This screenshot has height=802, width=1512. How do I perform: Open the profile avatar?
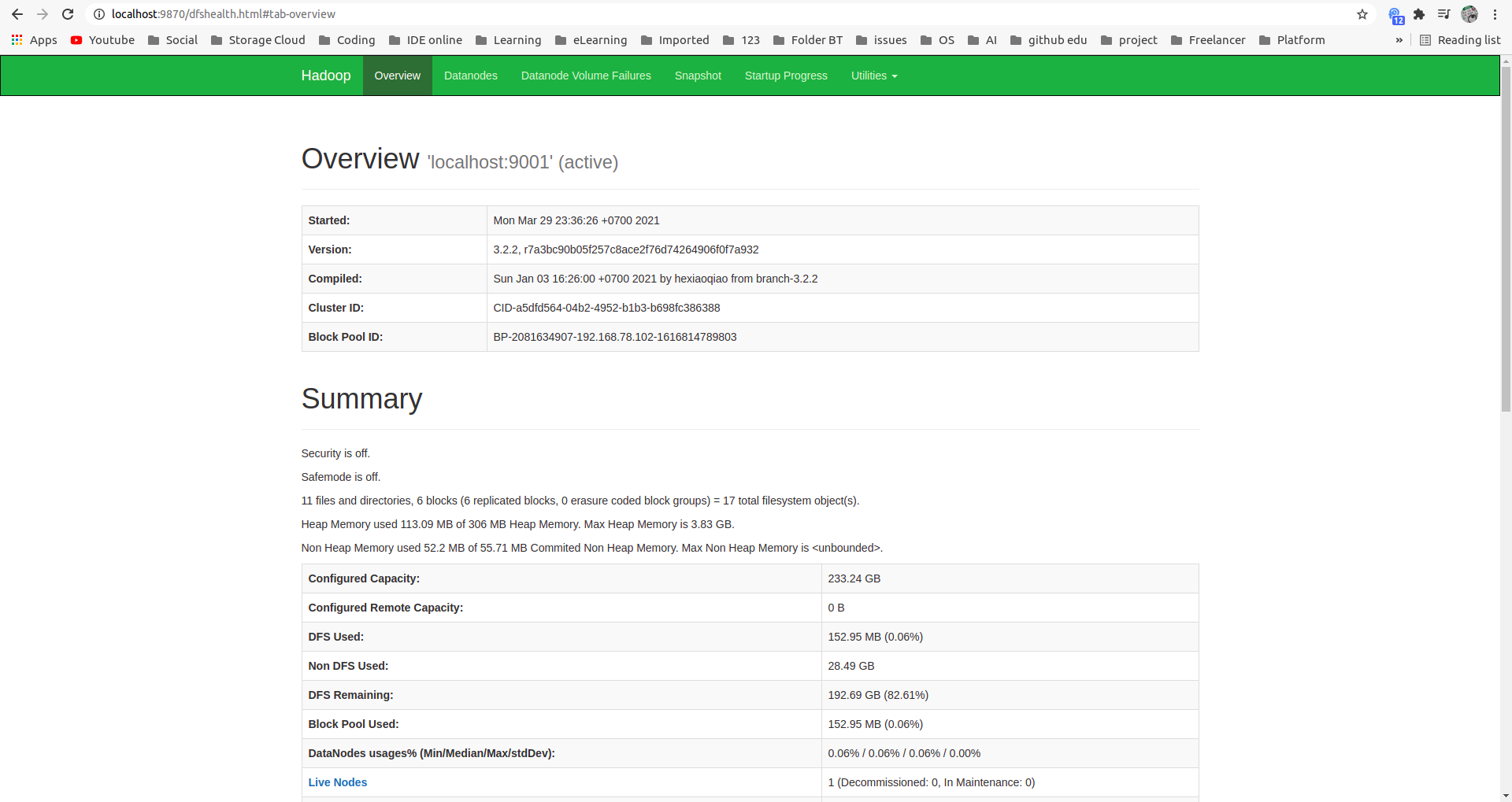[x=1469, y=14]
